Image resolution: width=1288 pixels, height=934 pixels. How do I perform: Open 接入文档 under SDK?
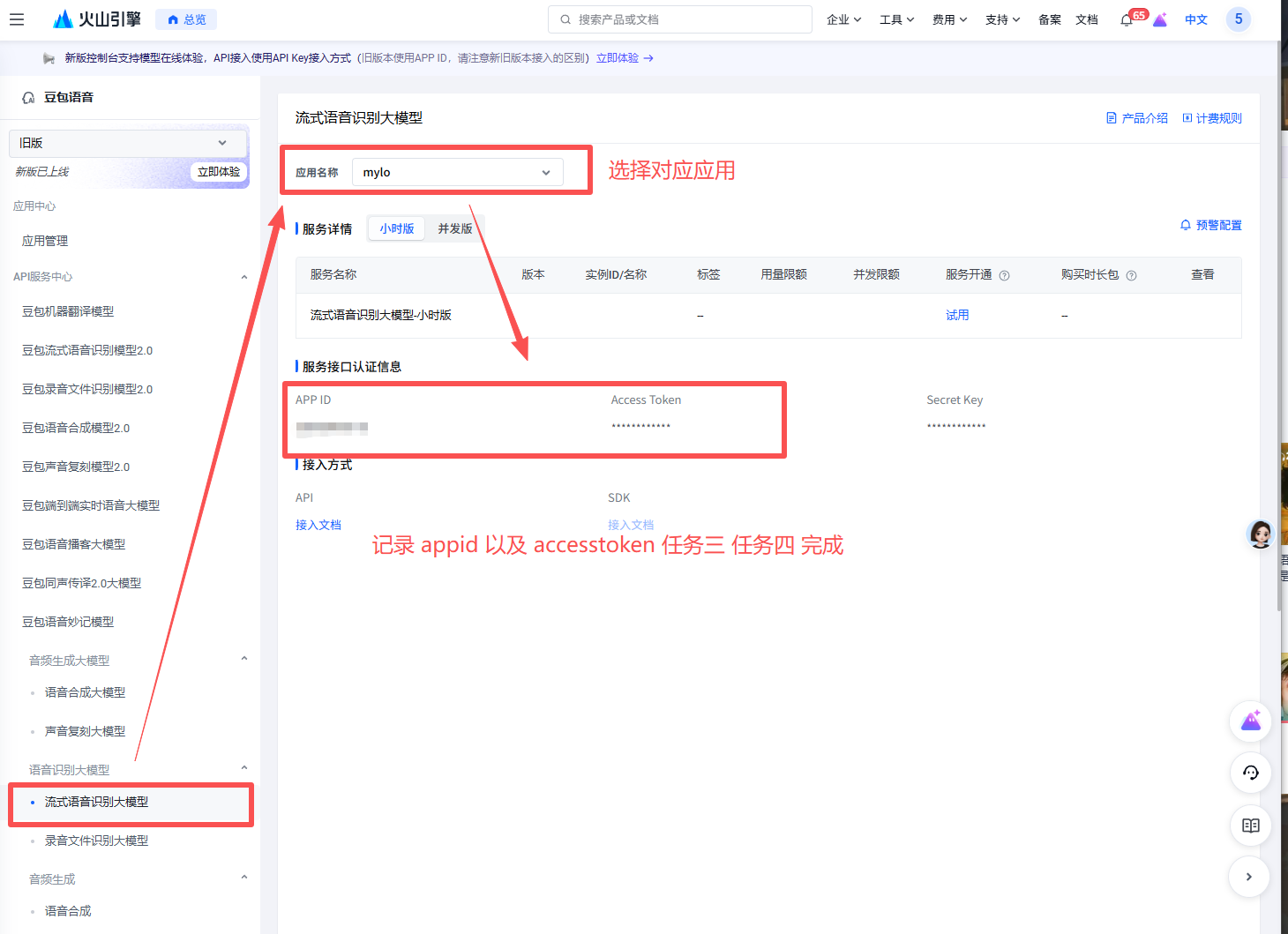tap(631, 525)
